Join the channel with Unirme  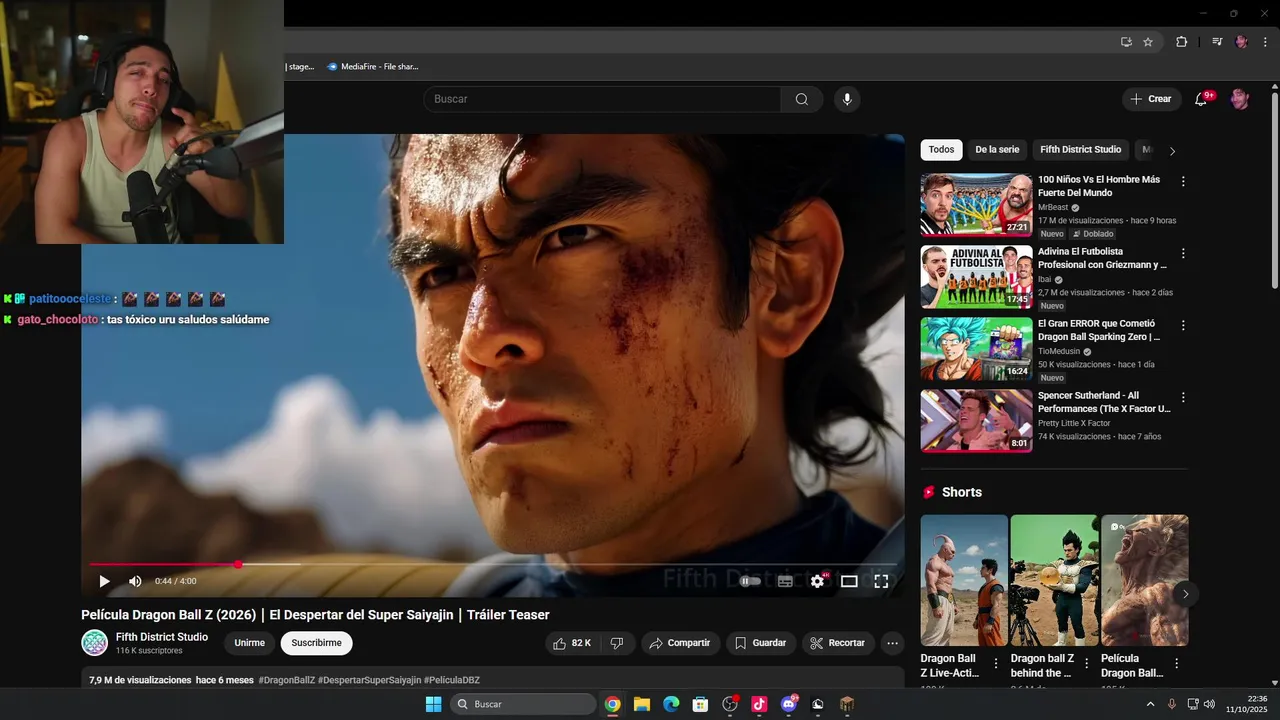coord(250,643)
